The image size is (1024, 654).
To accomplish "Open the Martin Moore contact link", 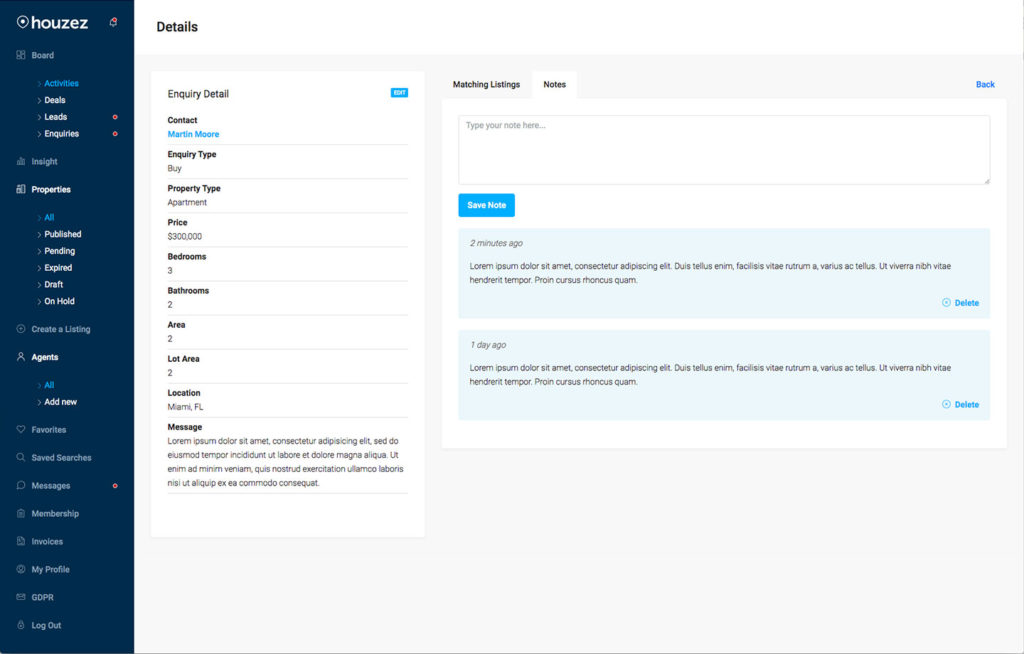I will click(x=193, y=134).
